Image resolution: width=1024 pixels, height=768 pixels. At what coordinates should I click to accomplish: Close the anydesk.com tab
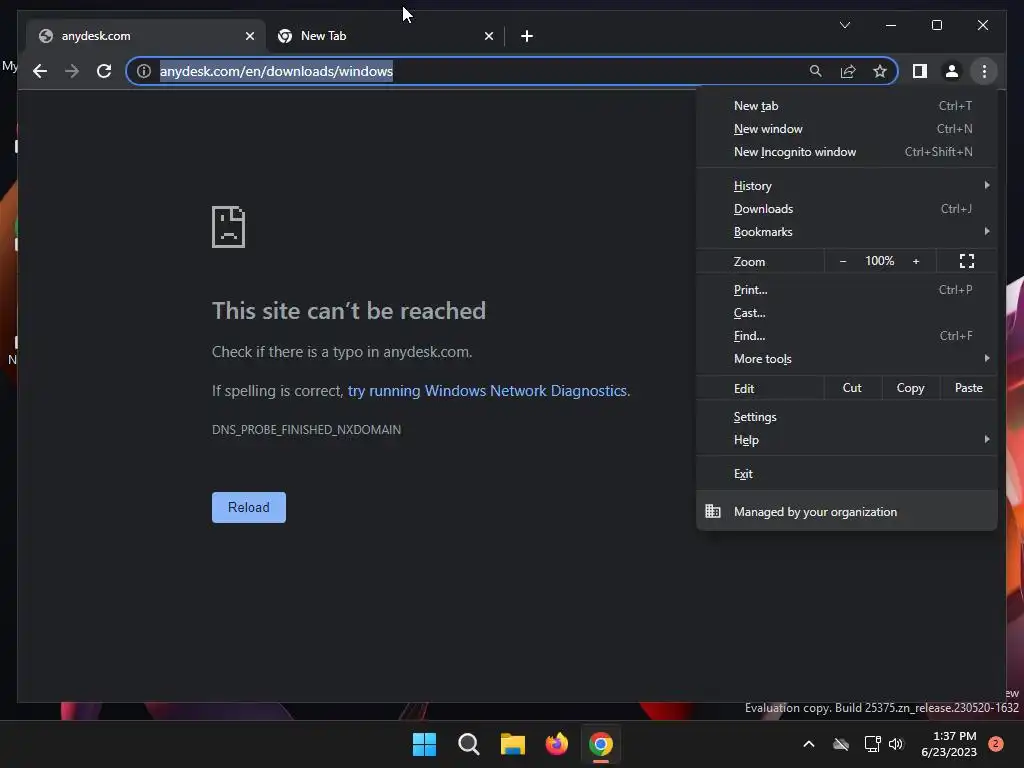[249, 36]
